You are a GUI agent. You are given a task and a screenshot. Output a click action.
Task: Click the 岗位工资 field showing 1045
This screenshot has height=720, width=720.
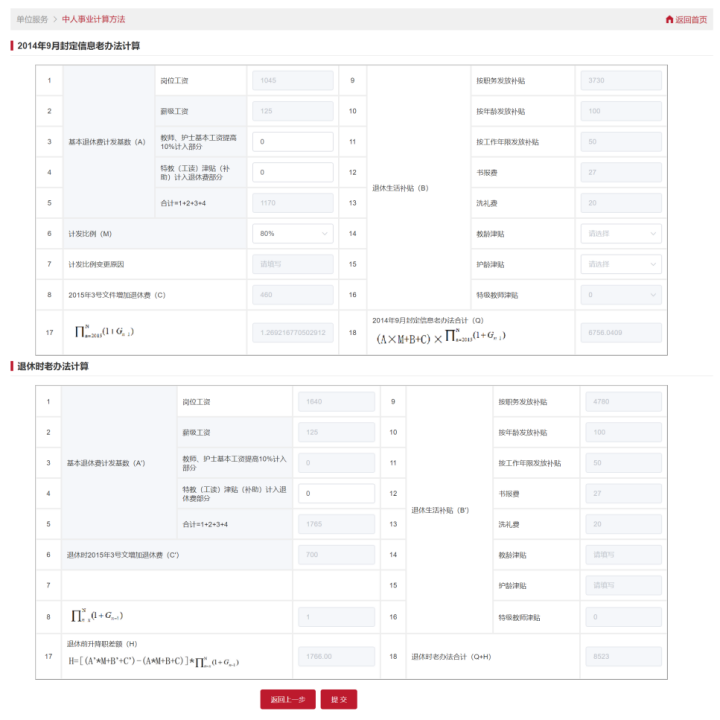[x=293, y=80]
